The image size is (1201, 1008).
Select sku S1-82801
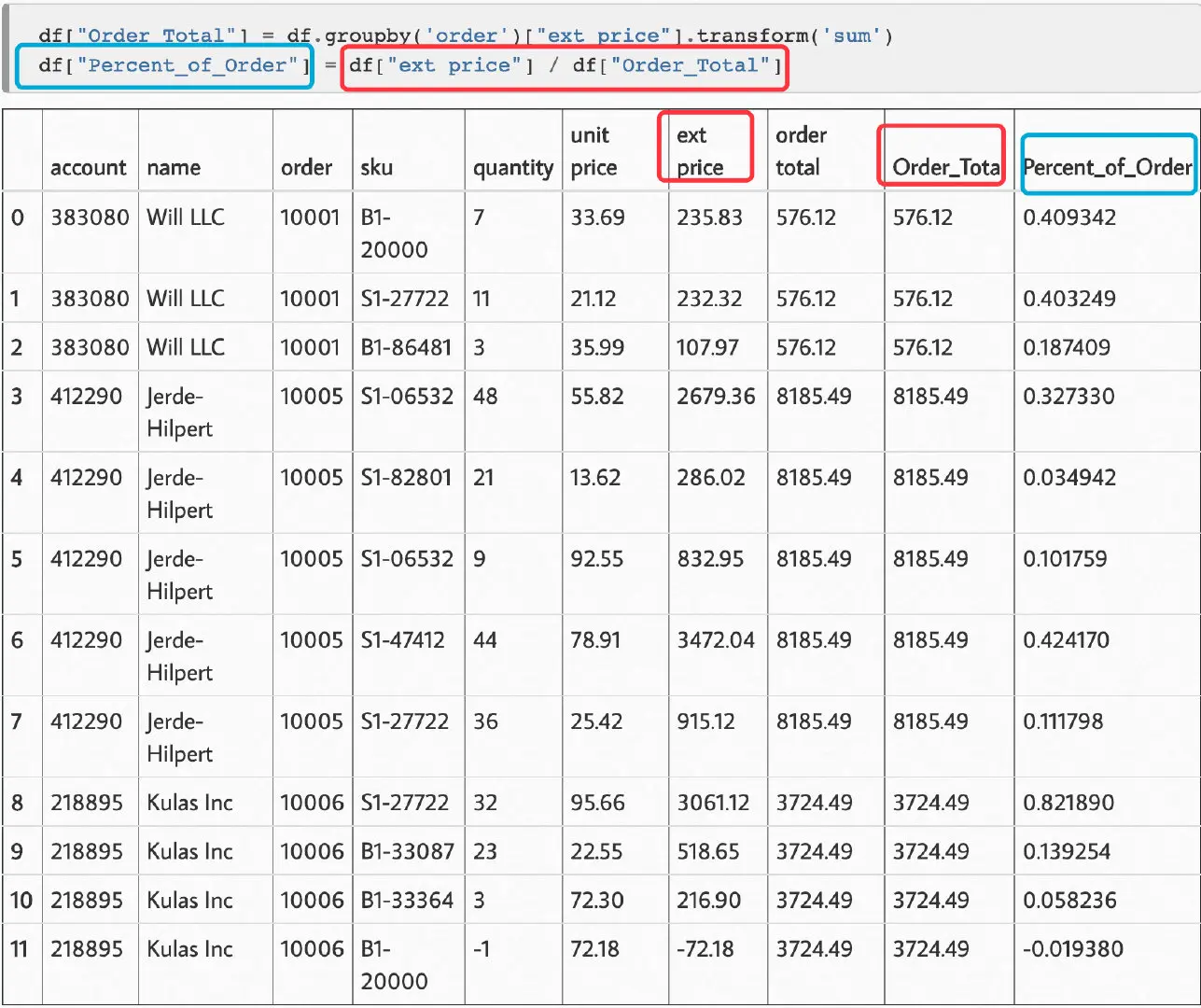tap(407, 477)
